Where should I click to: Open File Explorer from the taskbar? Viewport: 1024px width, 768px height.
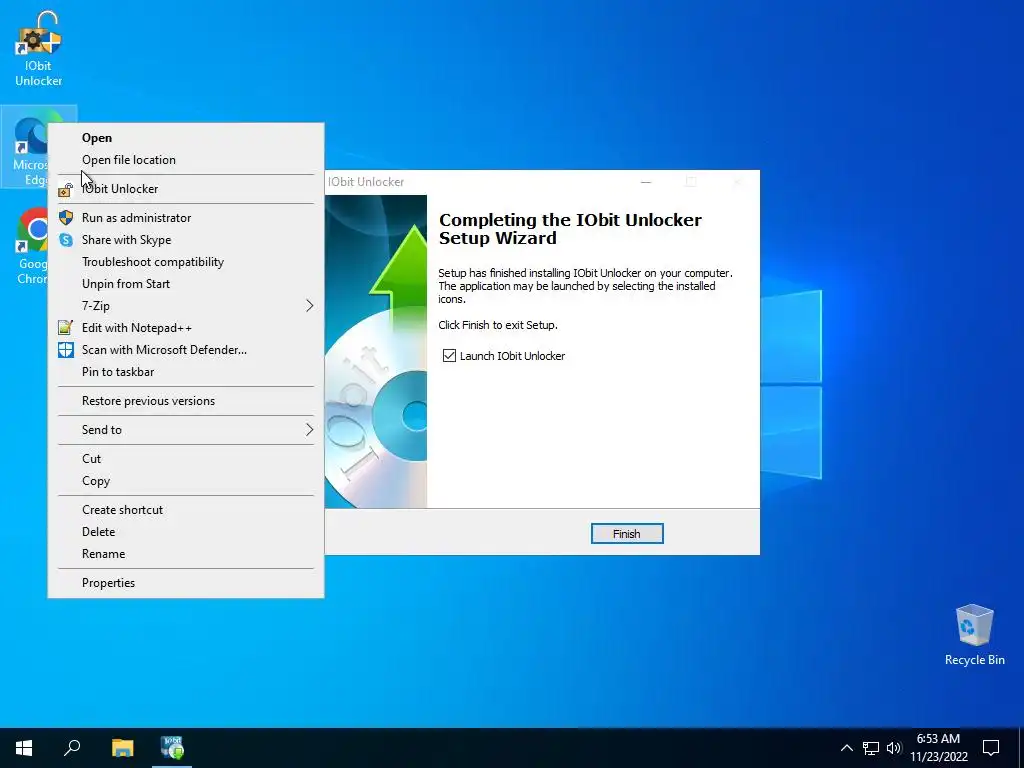point(122,748)
